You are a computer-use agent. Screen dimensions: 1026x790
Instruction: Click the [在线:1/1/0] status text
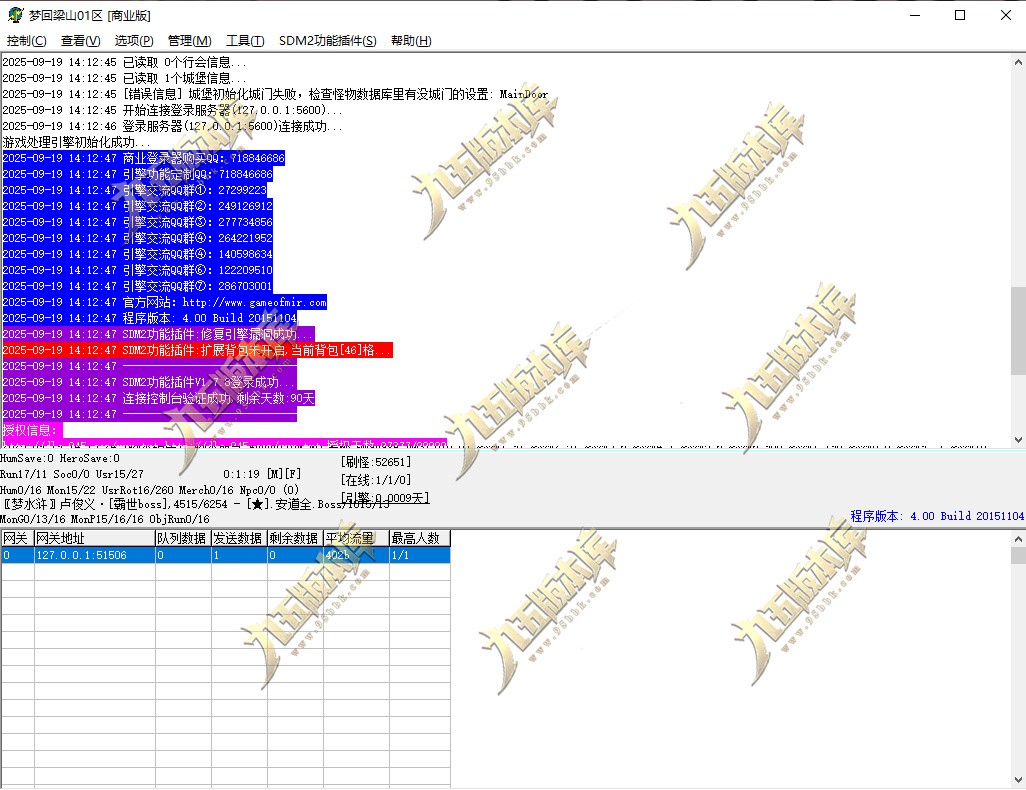click(376, 480)
